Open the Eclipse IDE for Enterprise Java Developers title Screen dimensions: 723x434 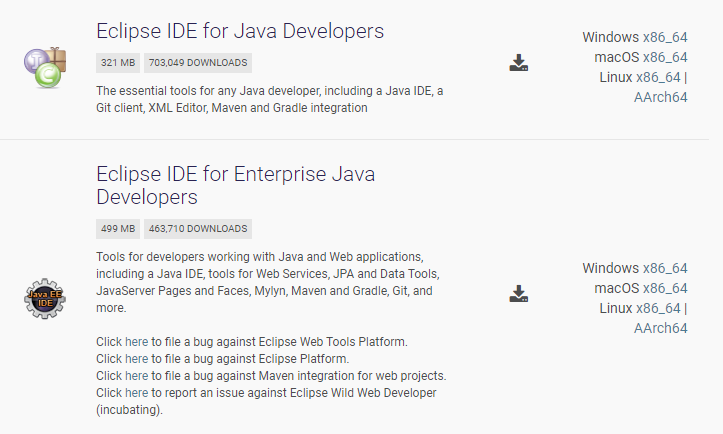point(236,185)
